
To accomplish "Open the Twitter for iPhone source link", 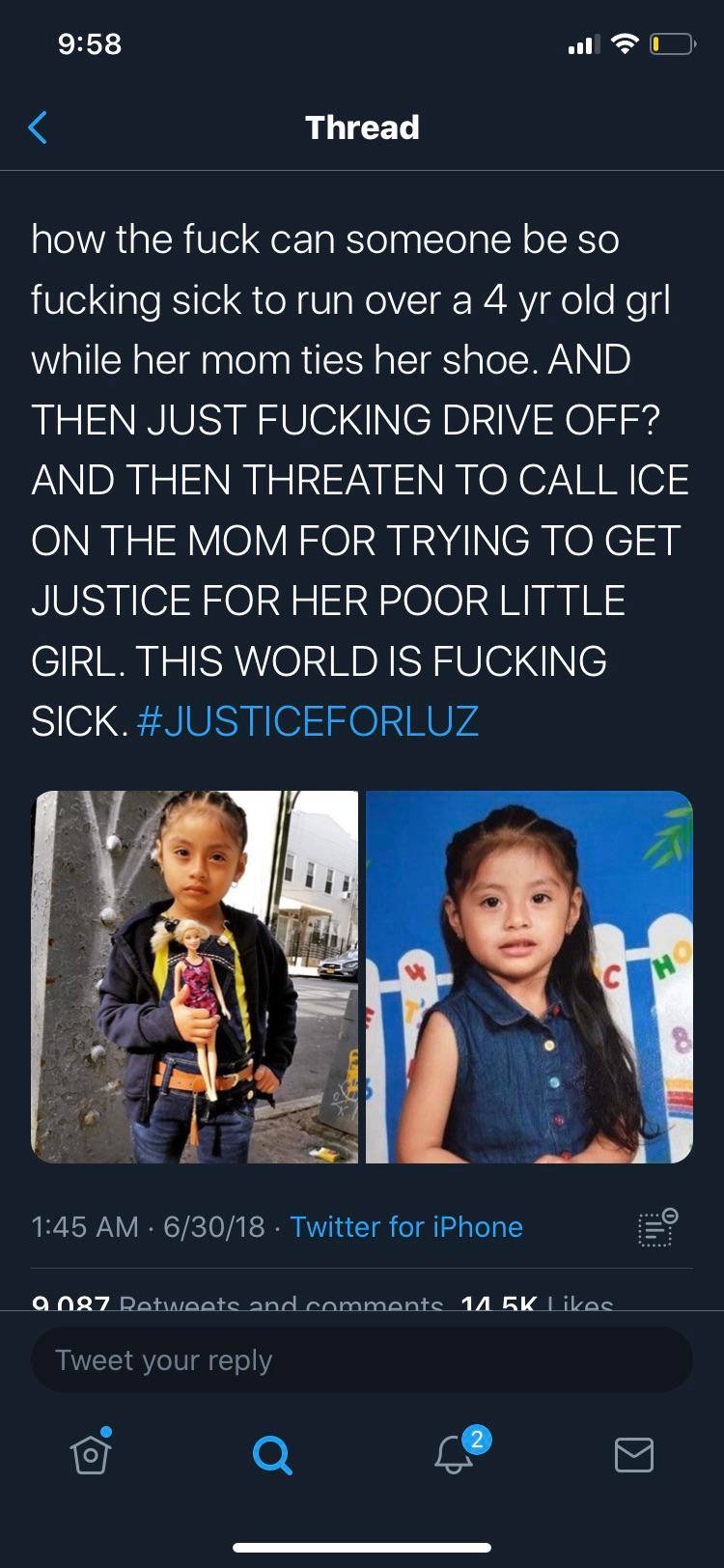I will [x=406, y=1226].
